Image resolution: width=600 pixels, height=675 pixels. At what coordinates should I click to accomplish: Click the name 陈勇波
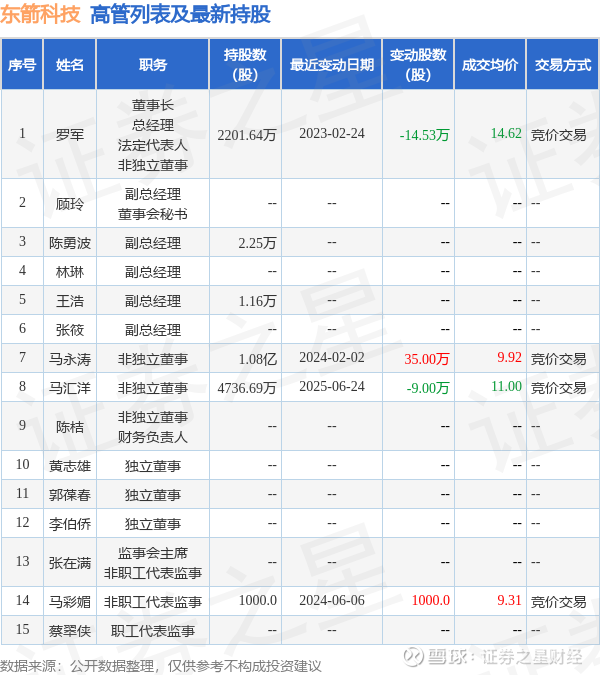click(x=70, y=243)
